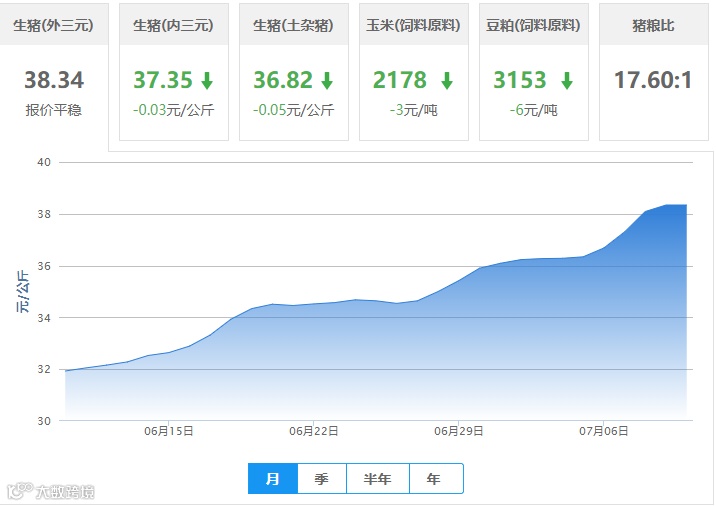Screen dimensions: 716x506
Task: Click the down arrow next to 2178
Action: click(447, 80)
